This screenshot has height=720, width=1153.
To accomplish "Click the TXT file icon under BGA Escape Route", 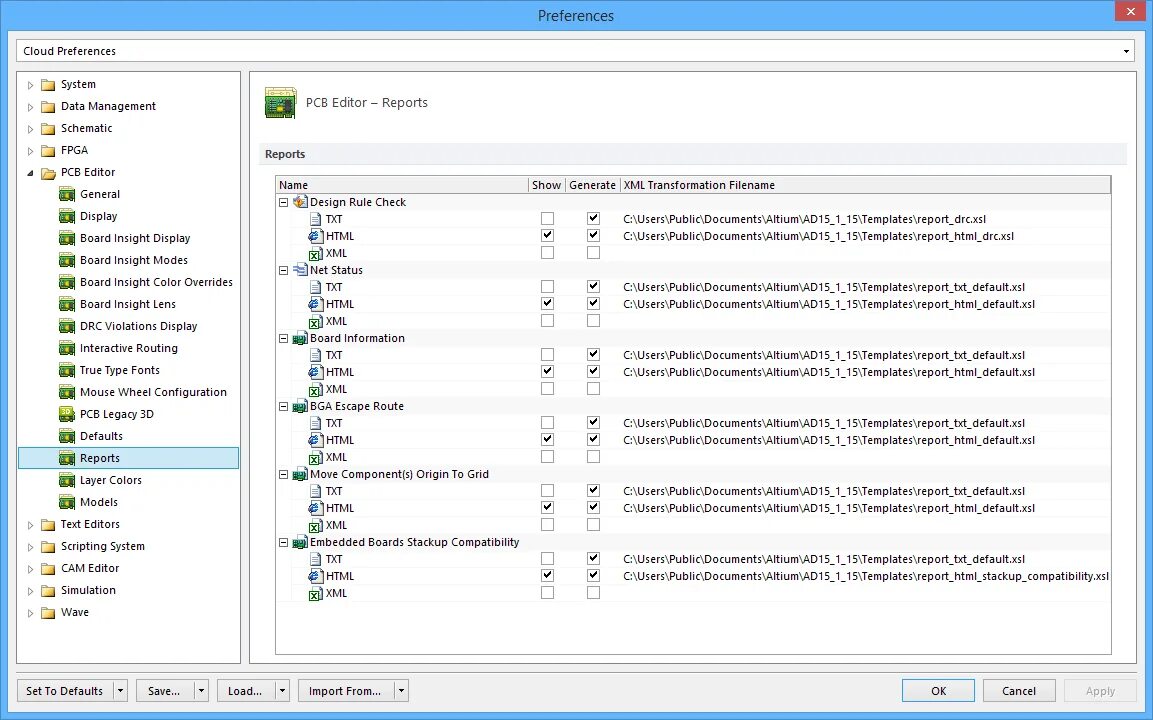I will point(317,423).
